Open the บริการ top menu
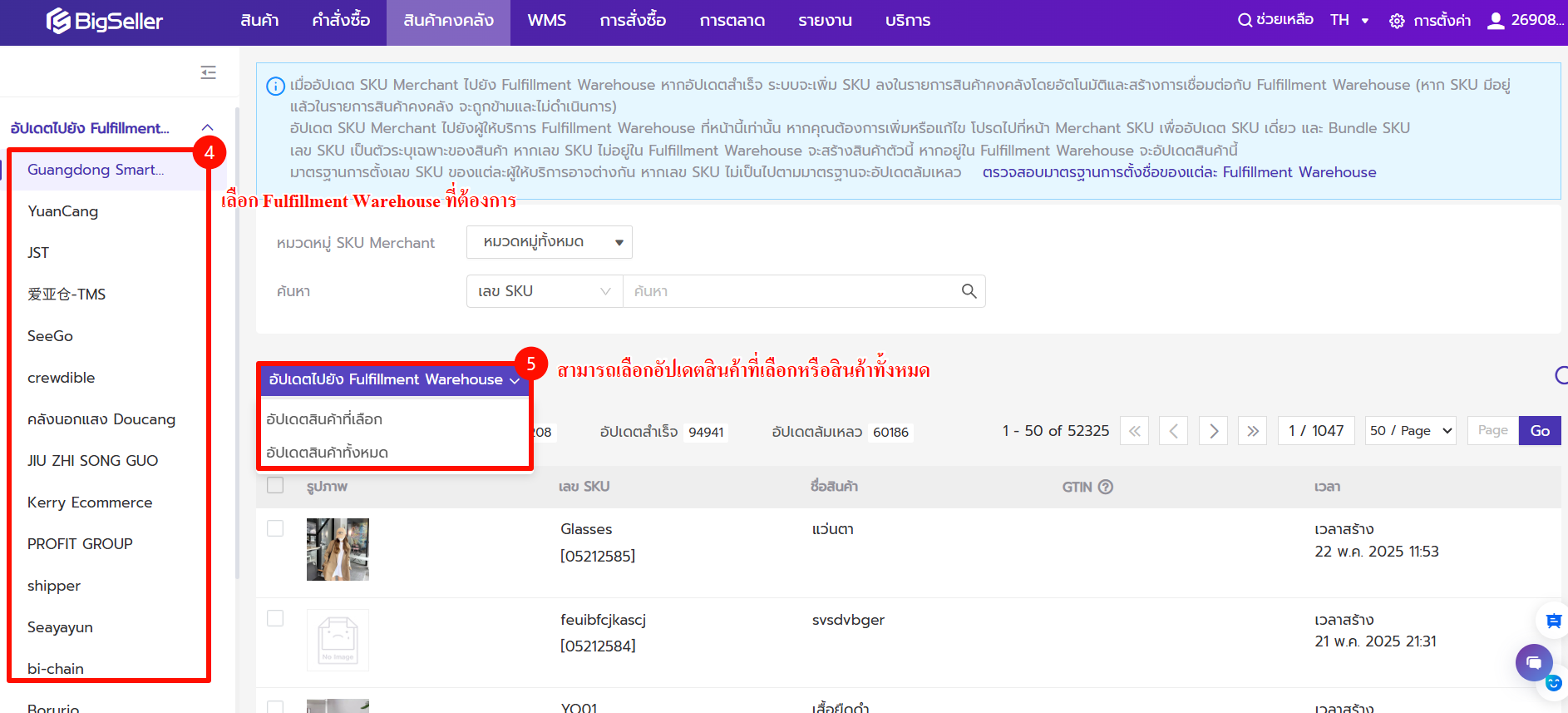The width and height of the screenshot is (1568, 713). click(908, 21)
